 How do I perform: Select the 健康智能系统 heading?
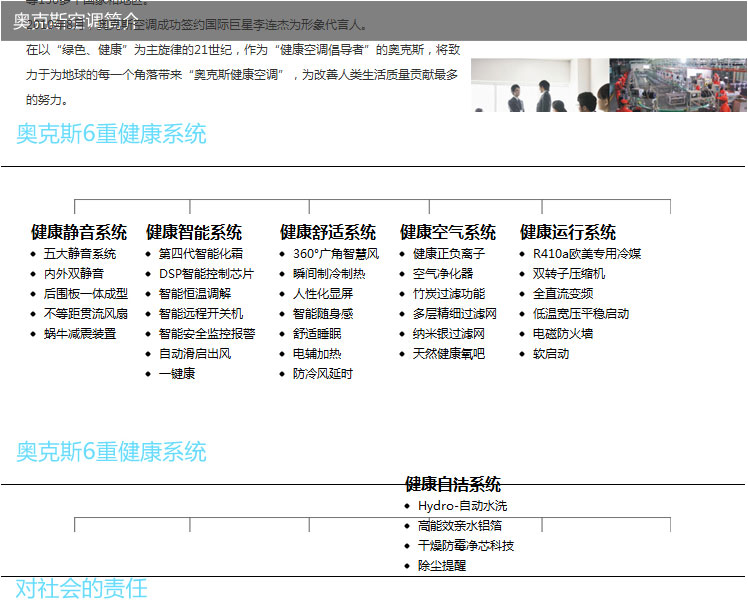pos(194,232)
